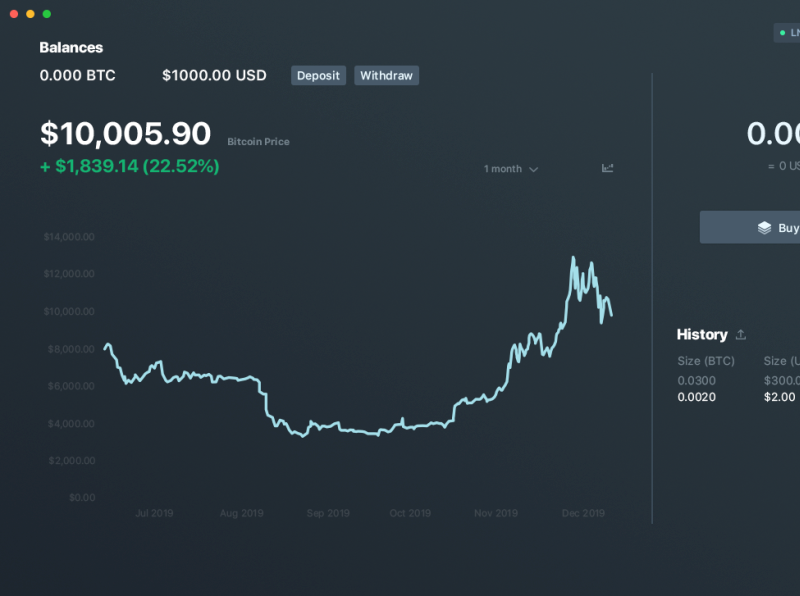The image size is (800, 596).
Task: Select the 0.000 BTC balance
Action: (x=77, y=75)
